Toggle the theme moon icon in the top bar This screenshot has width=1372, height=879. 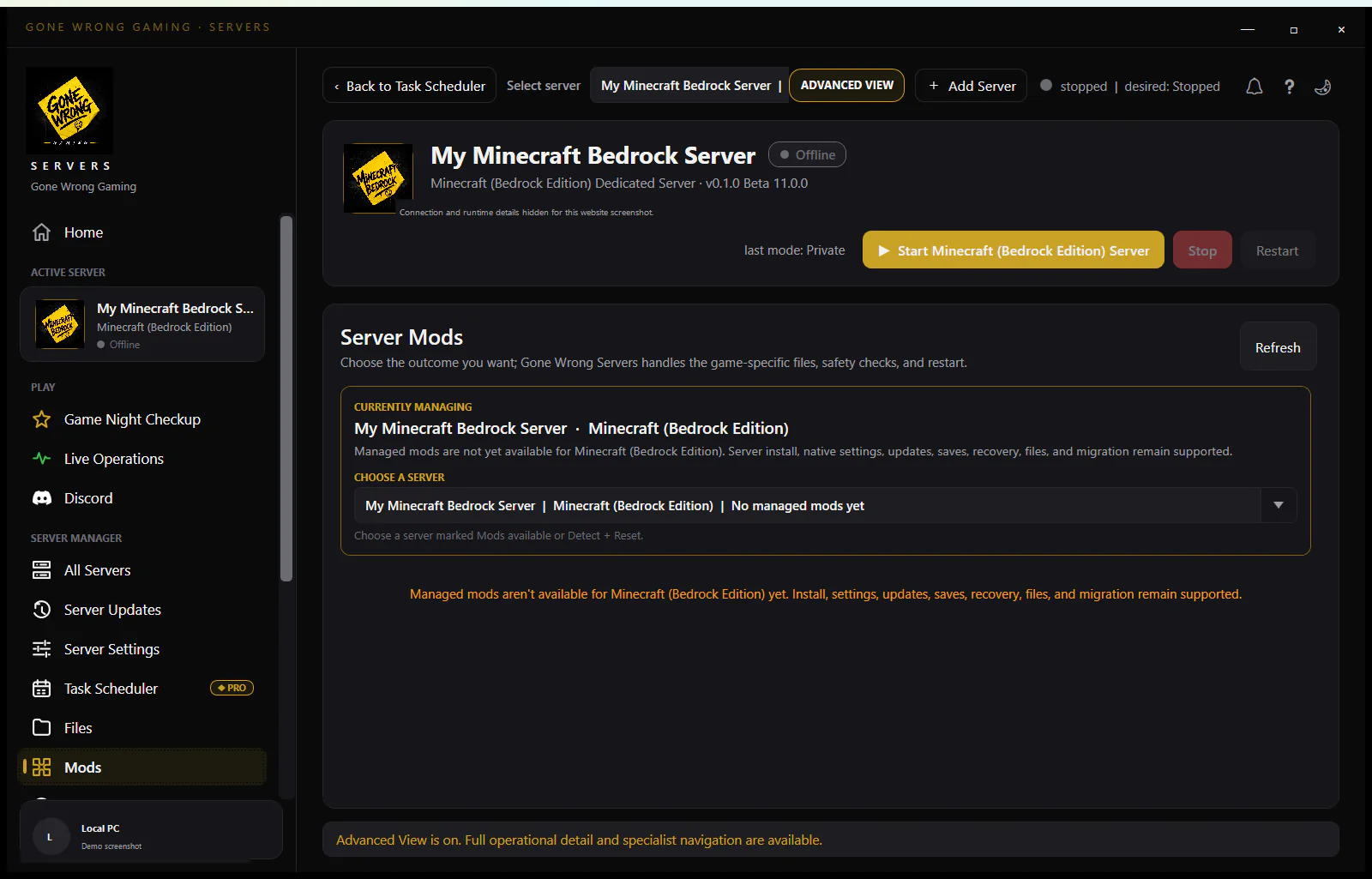coord(1323,87)
